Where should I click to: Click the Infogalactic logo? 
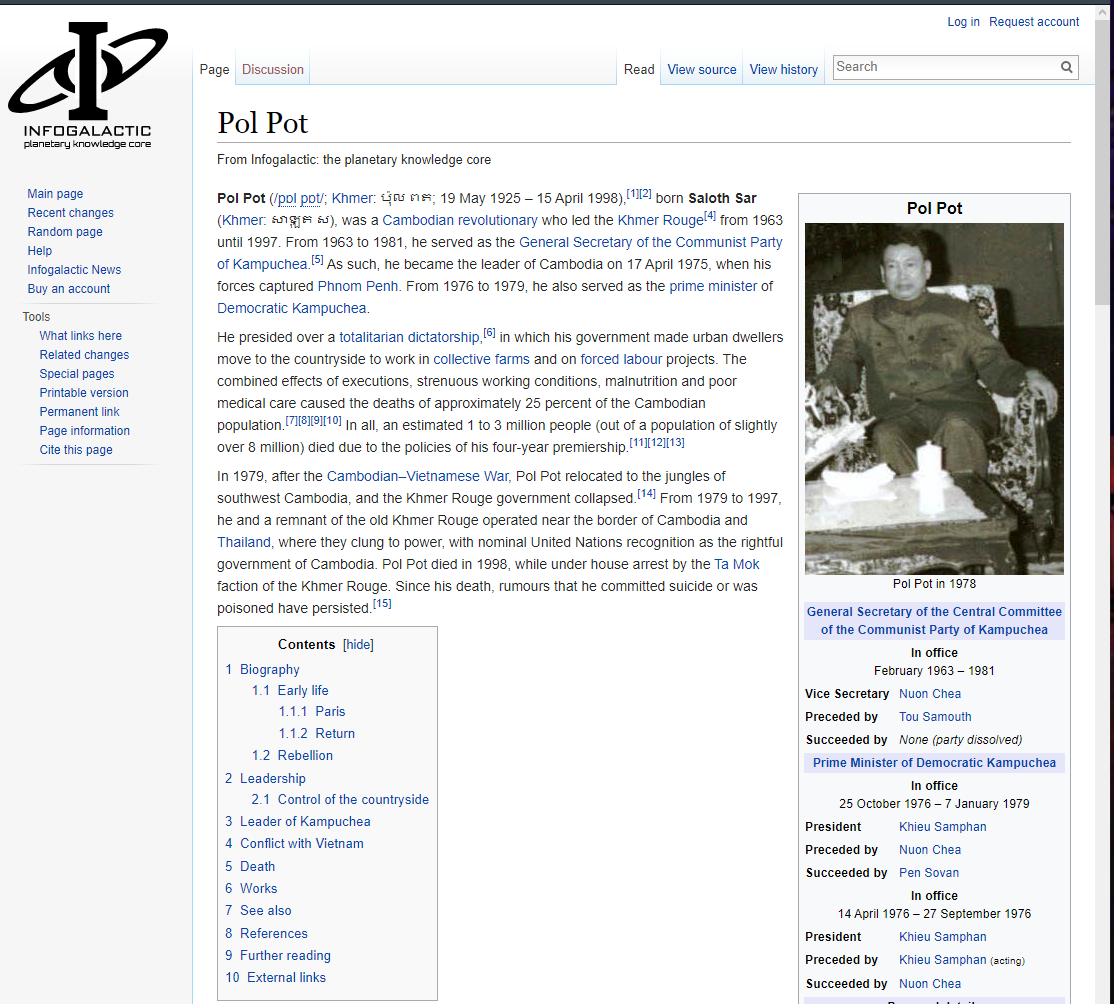(x=87, y=85)
